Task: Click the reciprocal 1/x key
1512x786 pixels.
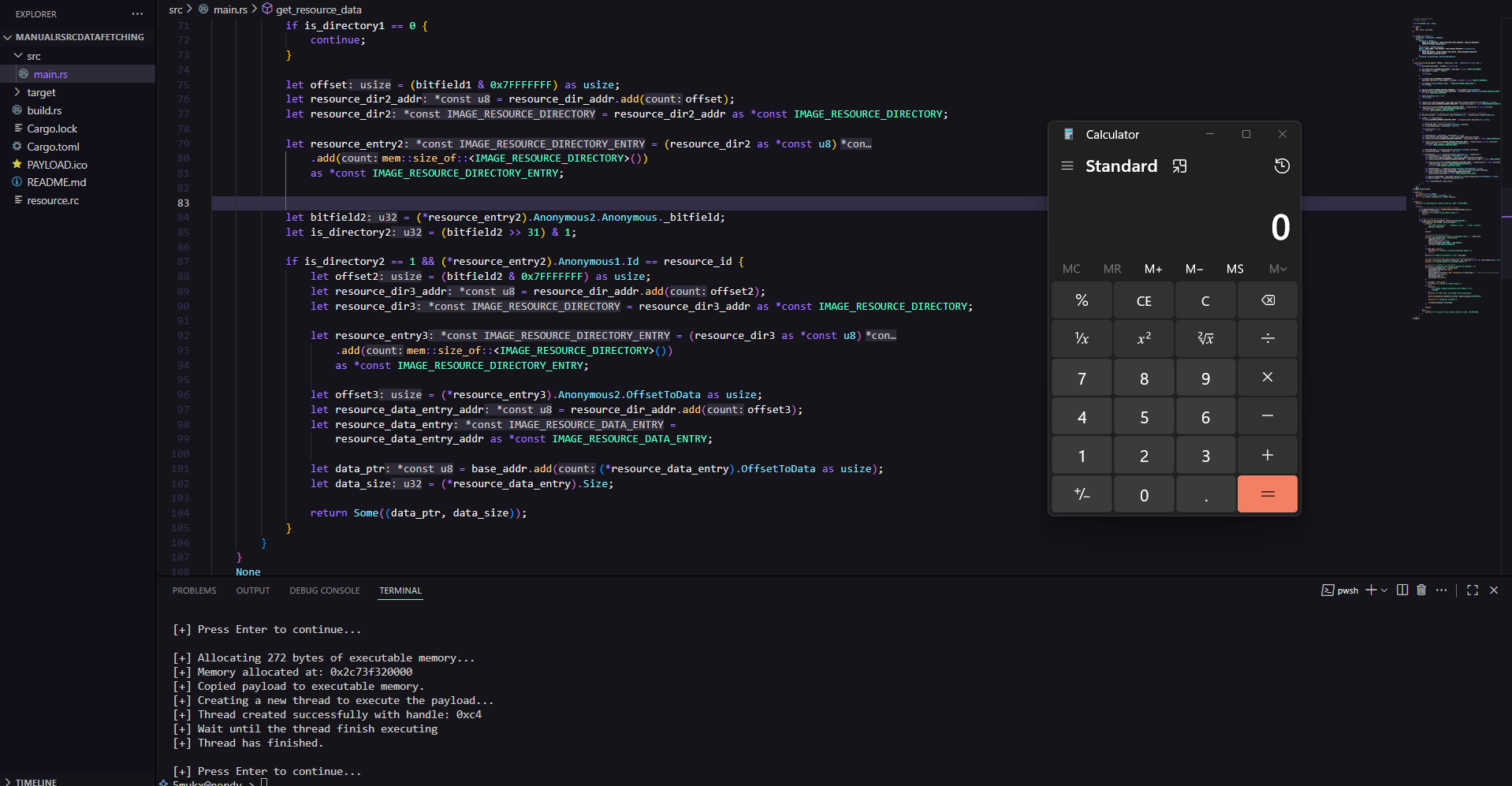Action: [1082, 338]
